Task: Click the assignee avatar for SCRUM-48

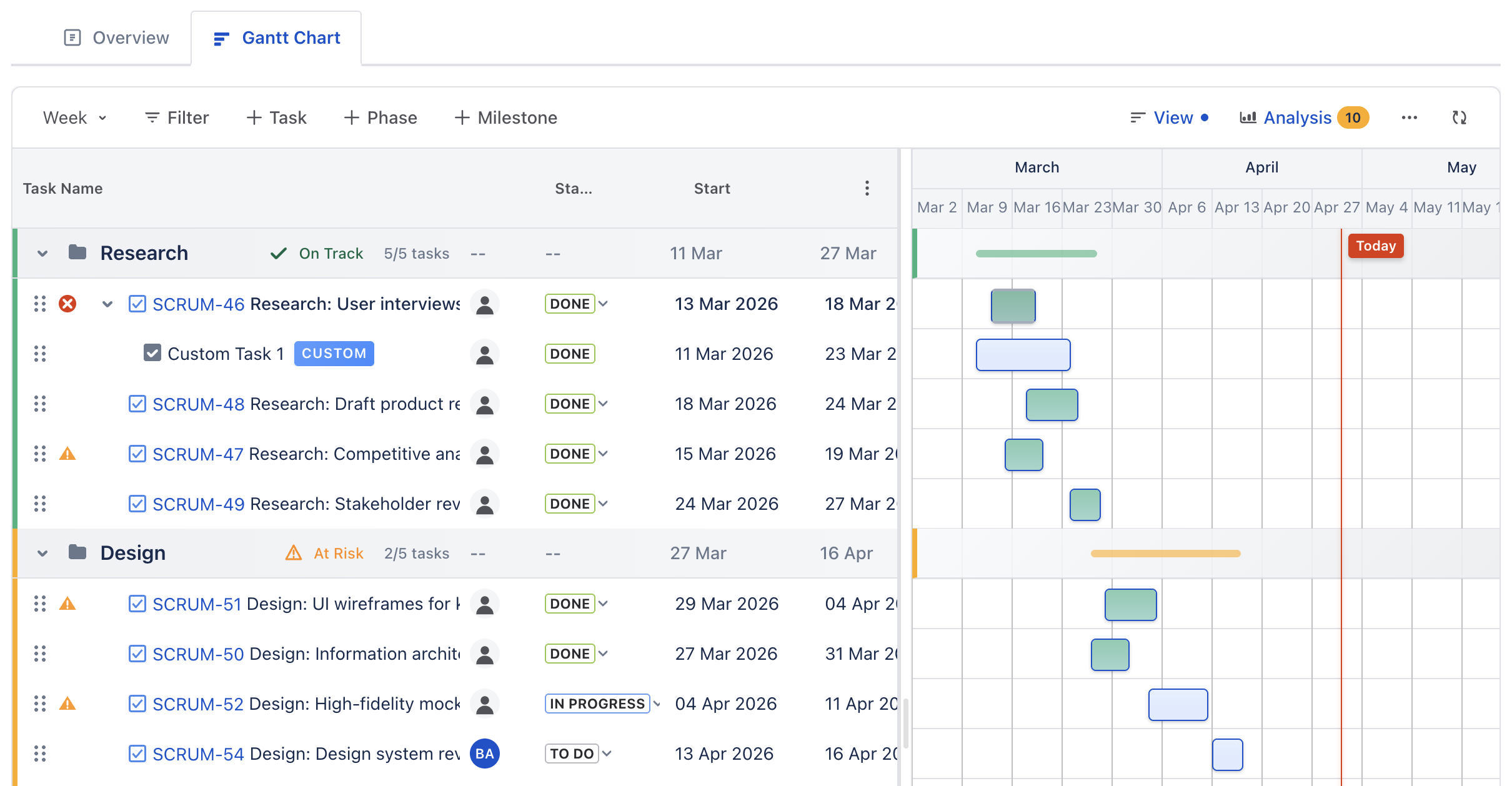Action: coord(485,404)
